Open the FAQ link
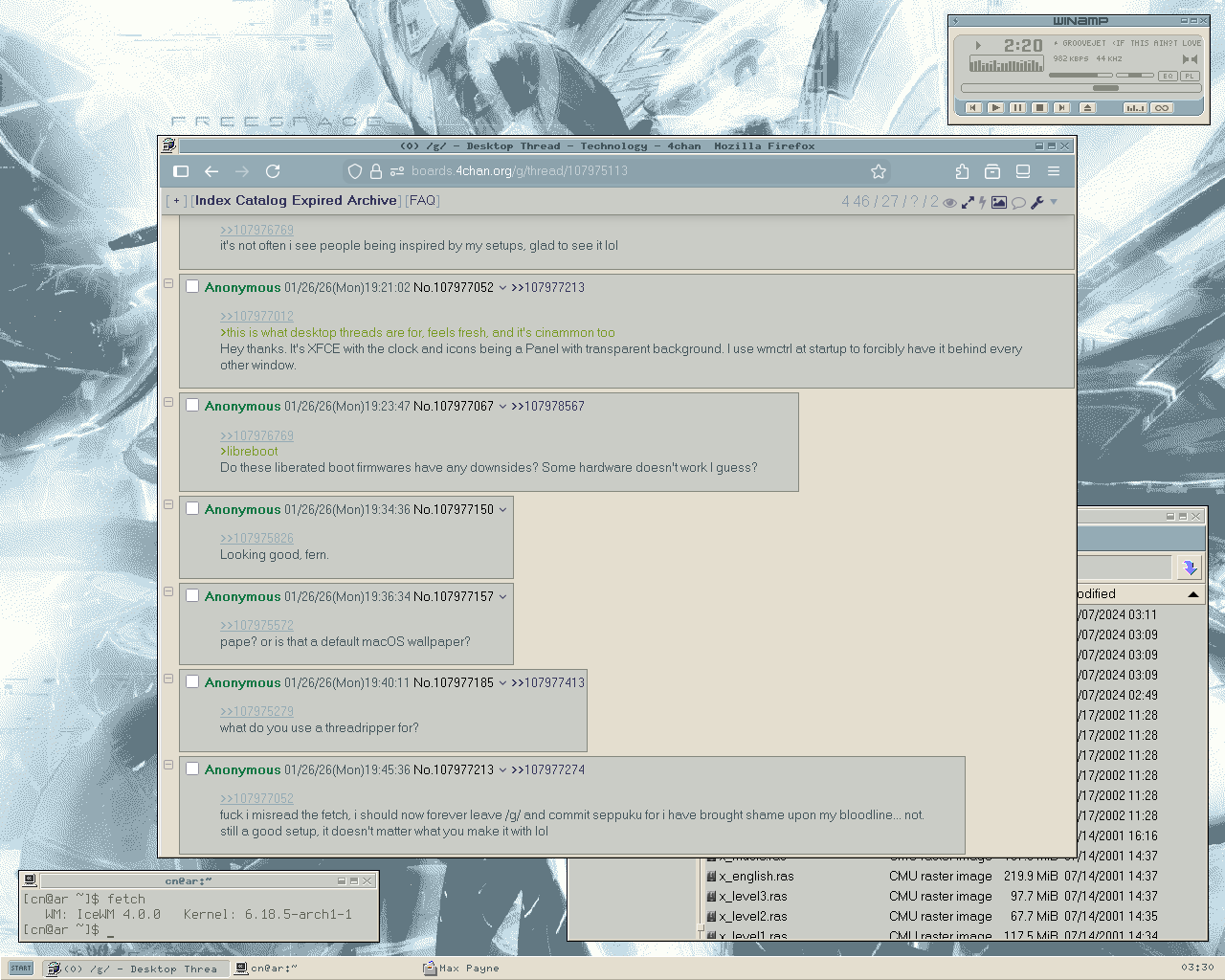The height and width of the screenshot is (980, 1225). (422, 201)
